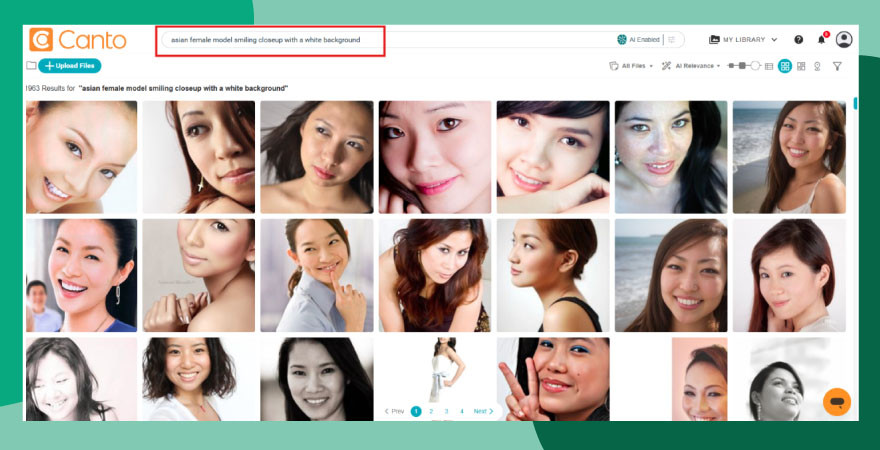Click the AI Relevance magic wand icon
Image resolution: width=880 pixels, height=450 pixels.
[x=666, y=66]
